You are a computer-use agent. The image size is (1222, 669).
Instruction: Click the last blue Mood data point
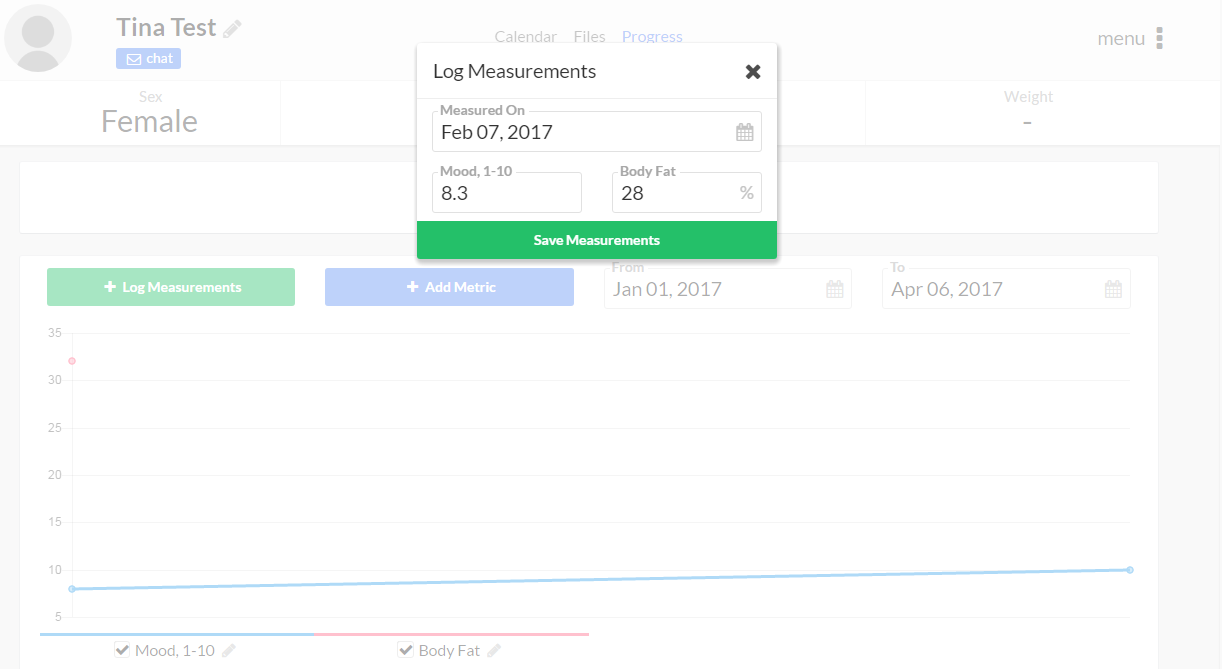(1130, 570)
